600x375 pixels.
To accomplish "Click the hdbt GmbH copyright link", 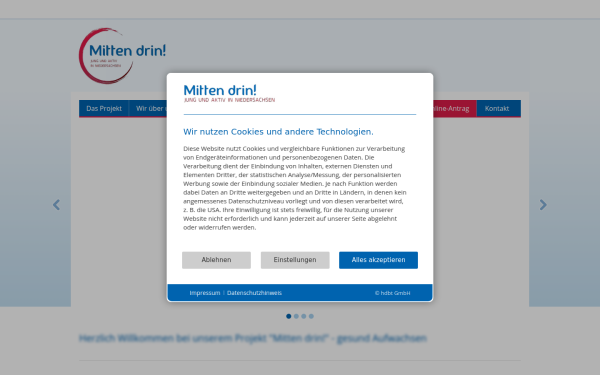I will click(x=392, y=293).
